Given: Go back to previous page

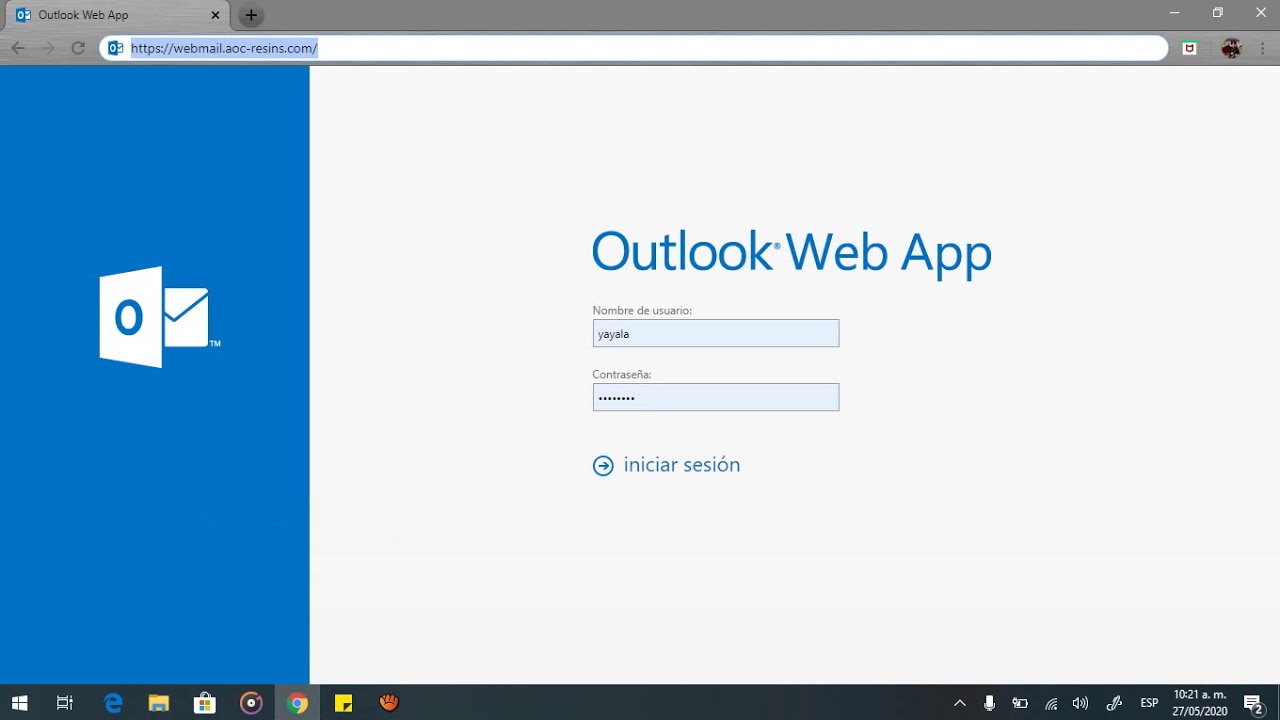Looking at the screenshot, I should pyautogui.click(x=18, y=48).
